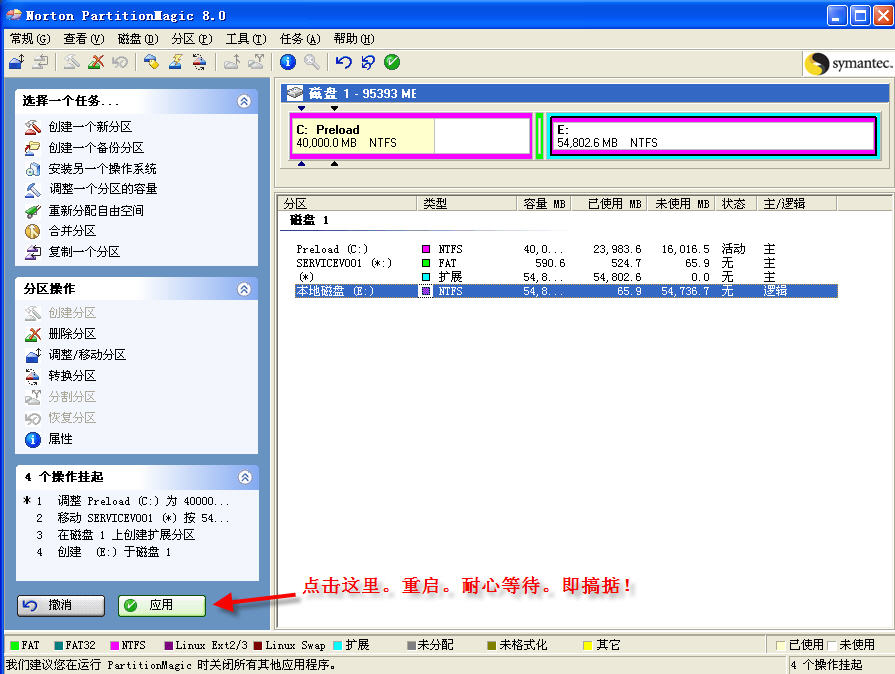Open the 查看(V) menu
This screenshot has height=674, width=895.
tap(83, 39)
